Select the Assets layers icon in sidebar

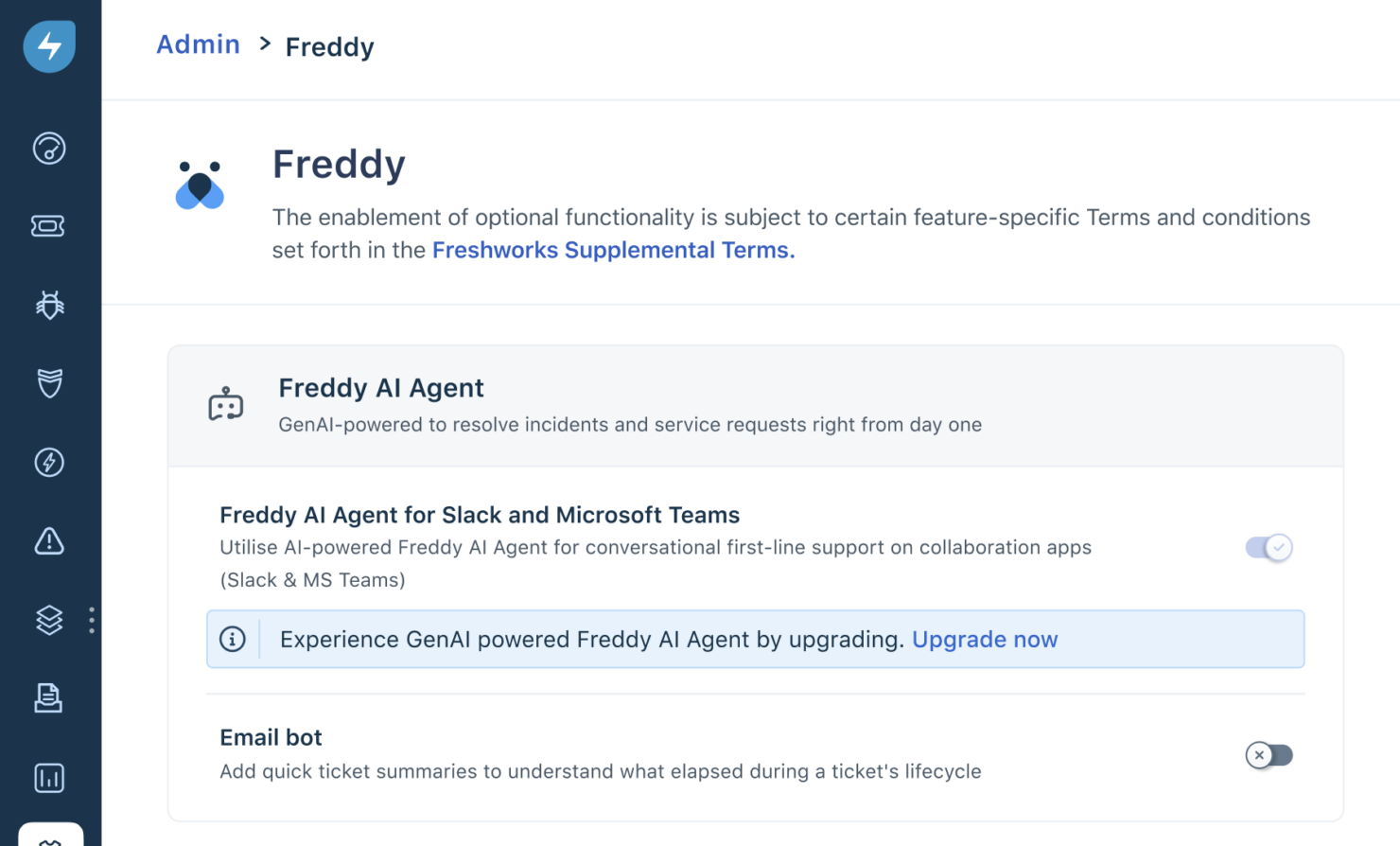(x=48, y=620)
